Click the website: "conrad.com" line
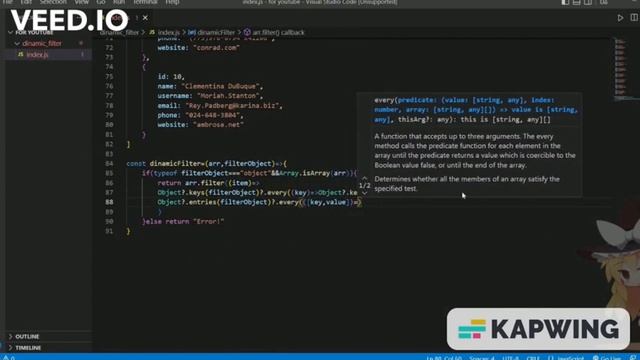 pos(199,48)
